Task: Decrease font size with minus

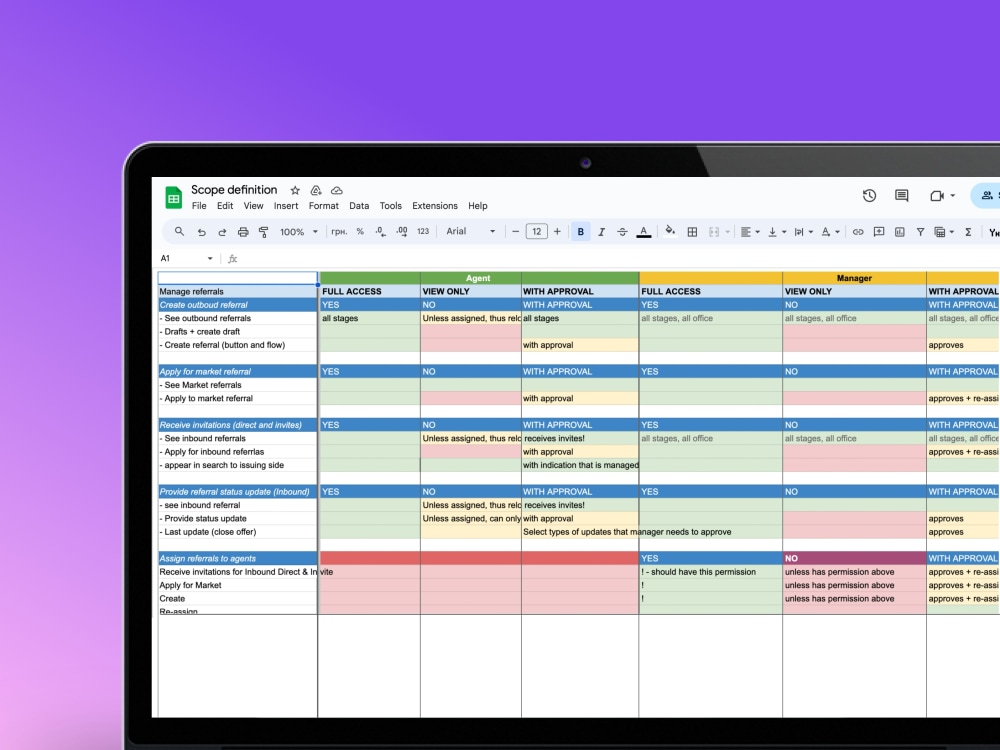Action: pos(515,232)
